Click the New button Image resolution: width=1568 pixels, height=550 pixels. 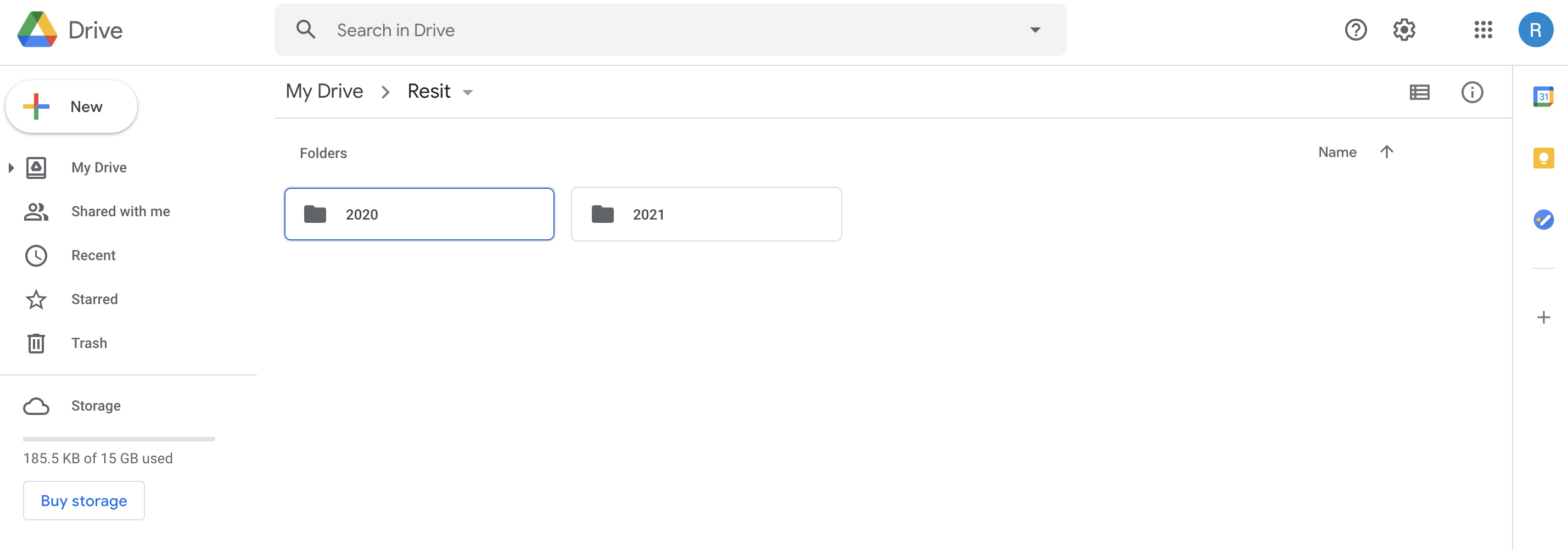tap(71, 107)
